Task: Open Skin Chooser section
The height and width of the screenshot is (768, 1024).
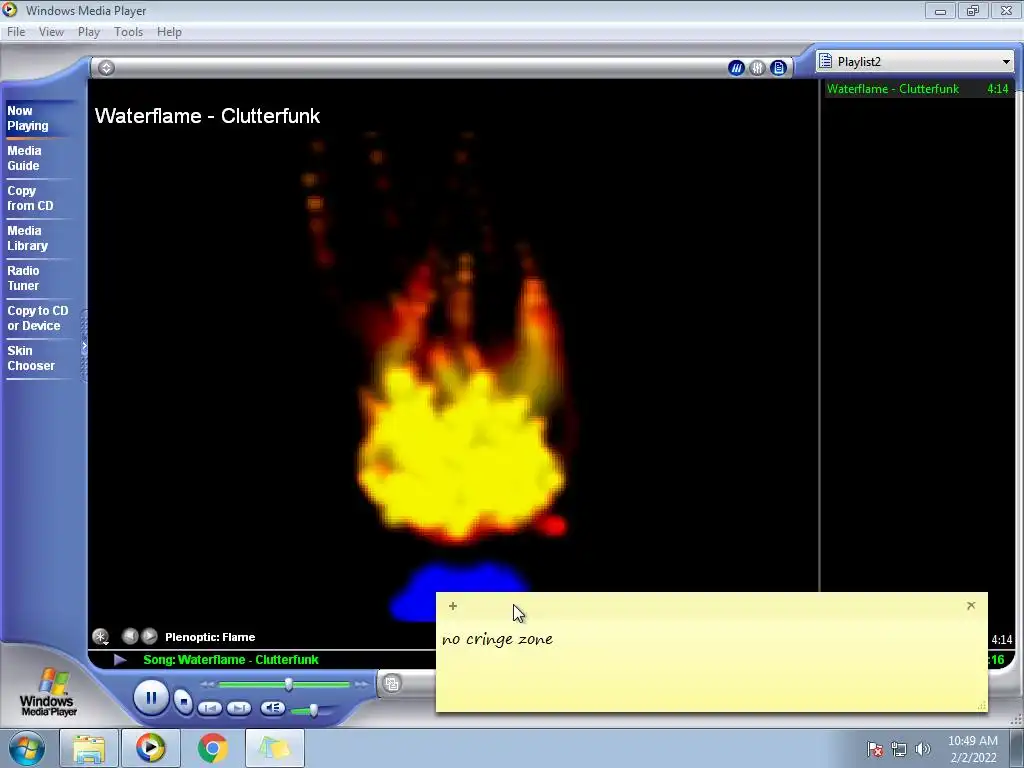Action: [31, 358]
